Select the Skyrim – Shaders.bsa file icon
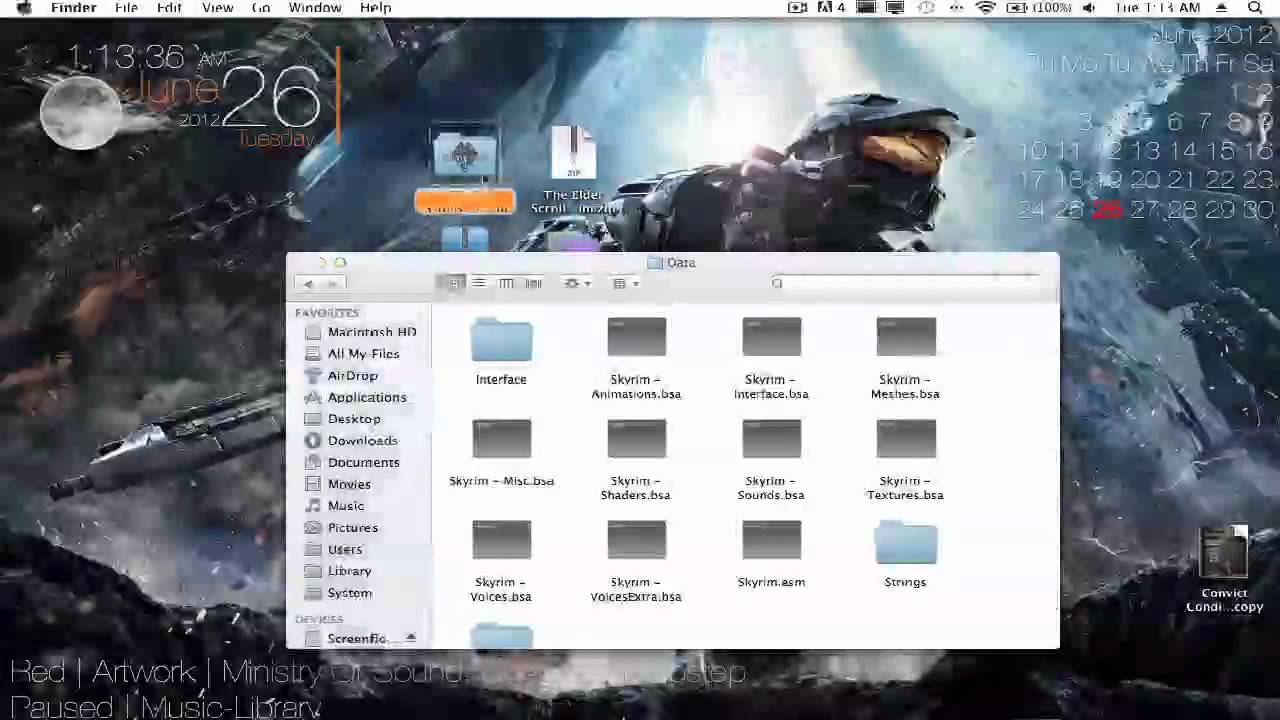Image resolution: width=1280 pixels, height=720 pixels. [636, 439]
